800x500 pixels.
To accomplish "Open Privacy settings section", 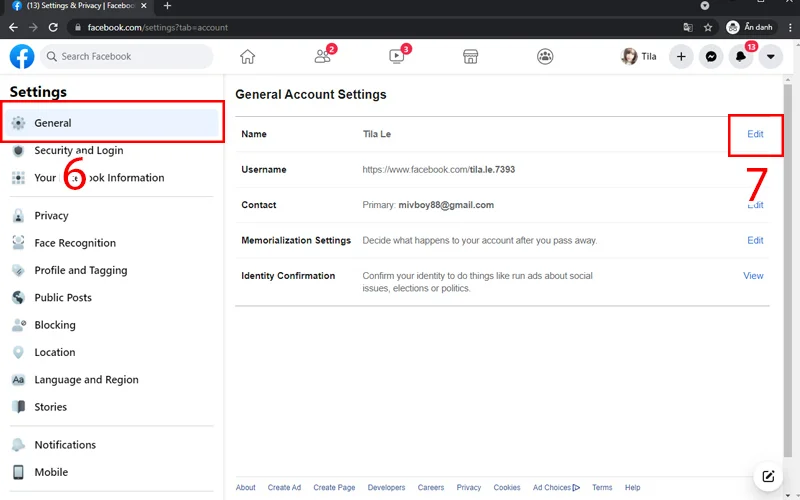I will pos(51,215).
